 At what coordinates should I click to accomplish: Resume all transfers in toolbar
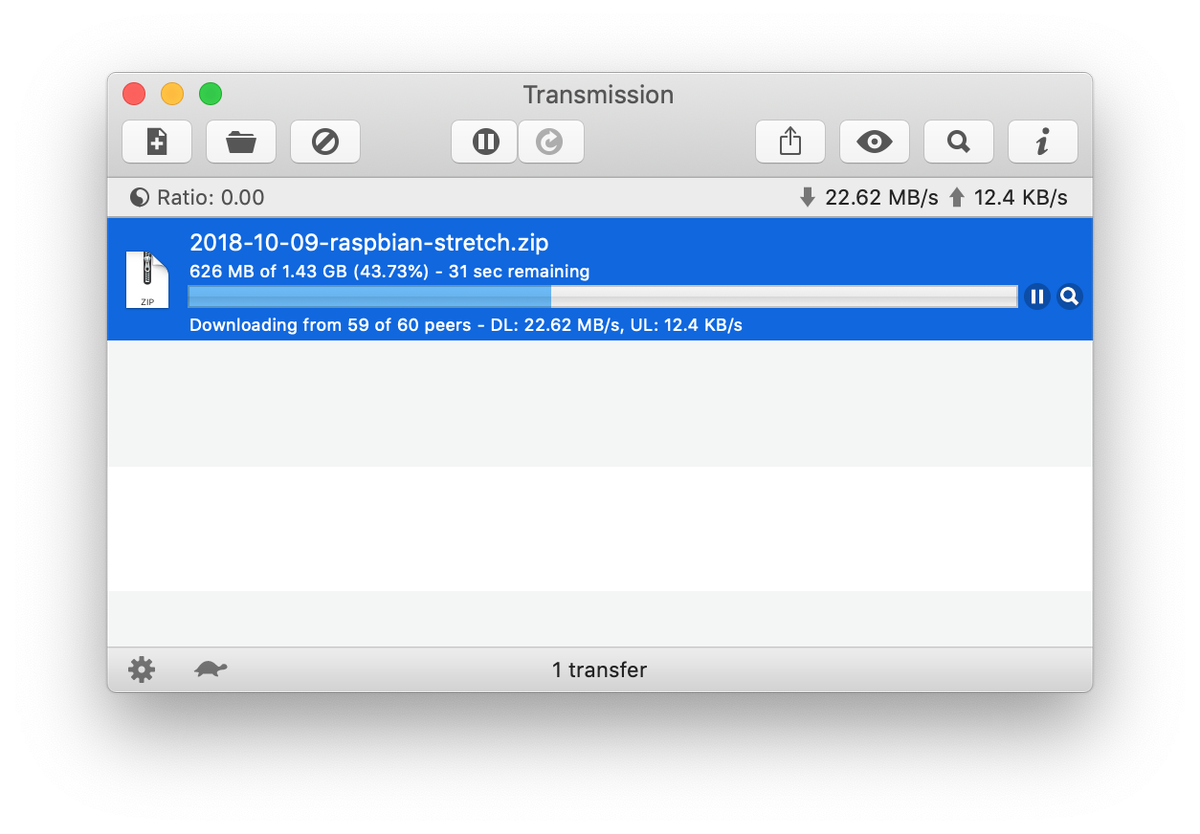click(551, 142)
